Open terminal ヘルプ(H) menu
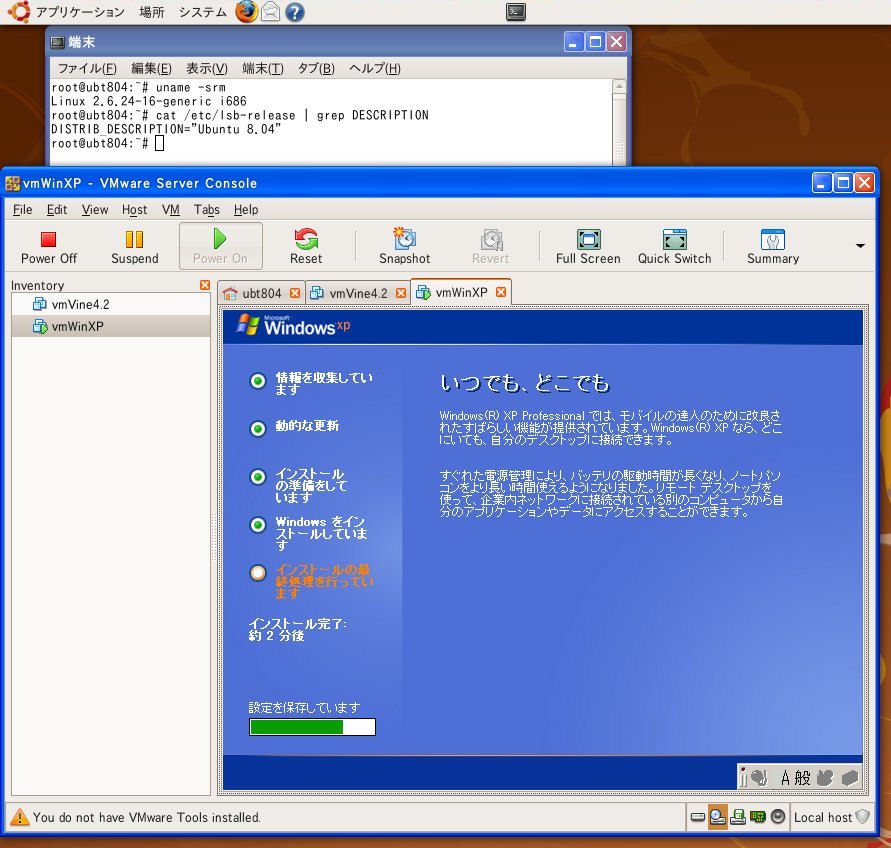This screenshot has height=848, width=891. [x=374, y=69]
